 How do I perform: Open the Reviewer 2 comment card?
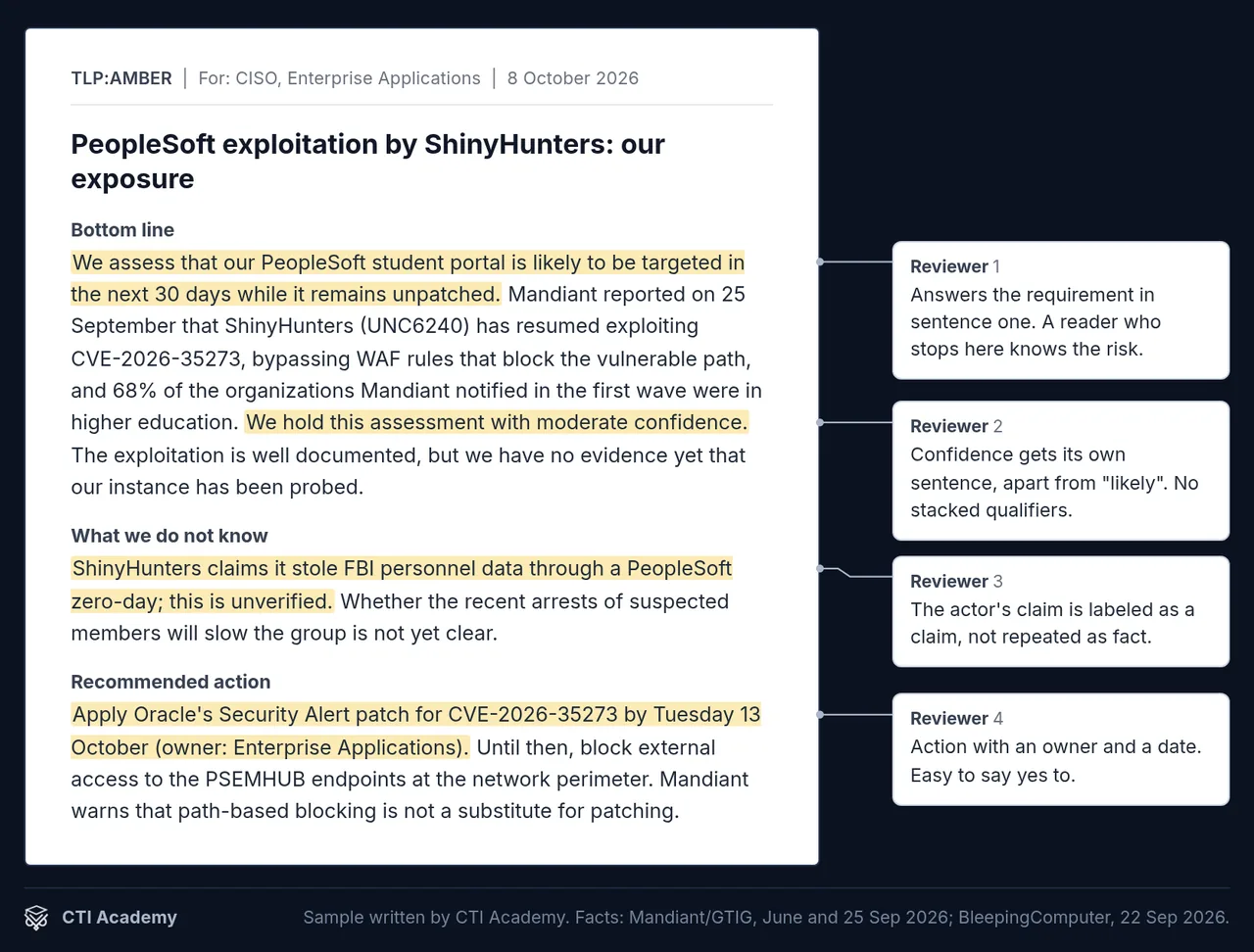pyautogui.click(x=1061, y=470)
